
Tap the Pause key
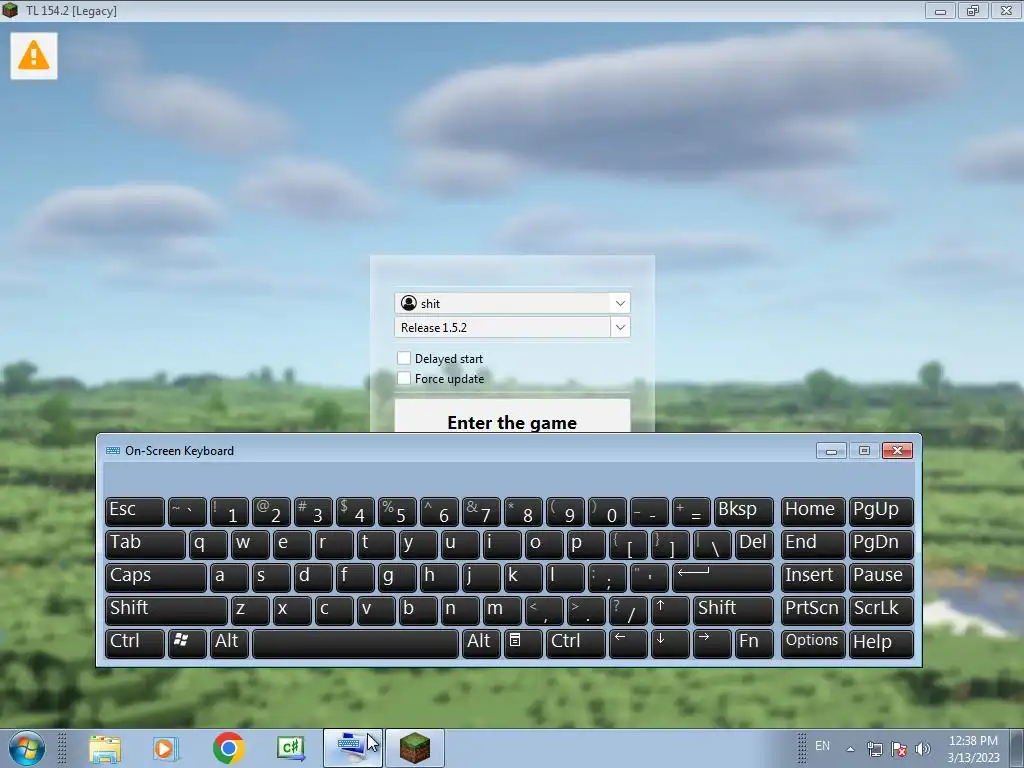[x=881, y=577]
